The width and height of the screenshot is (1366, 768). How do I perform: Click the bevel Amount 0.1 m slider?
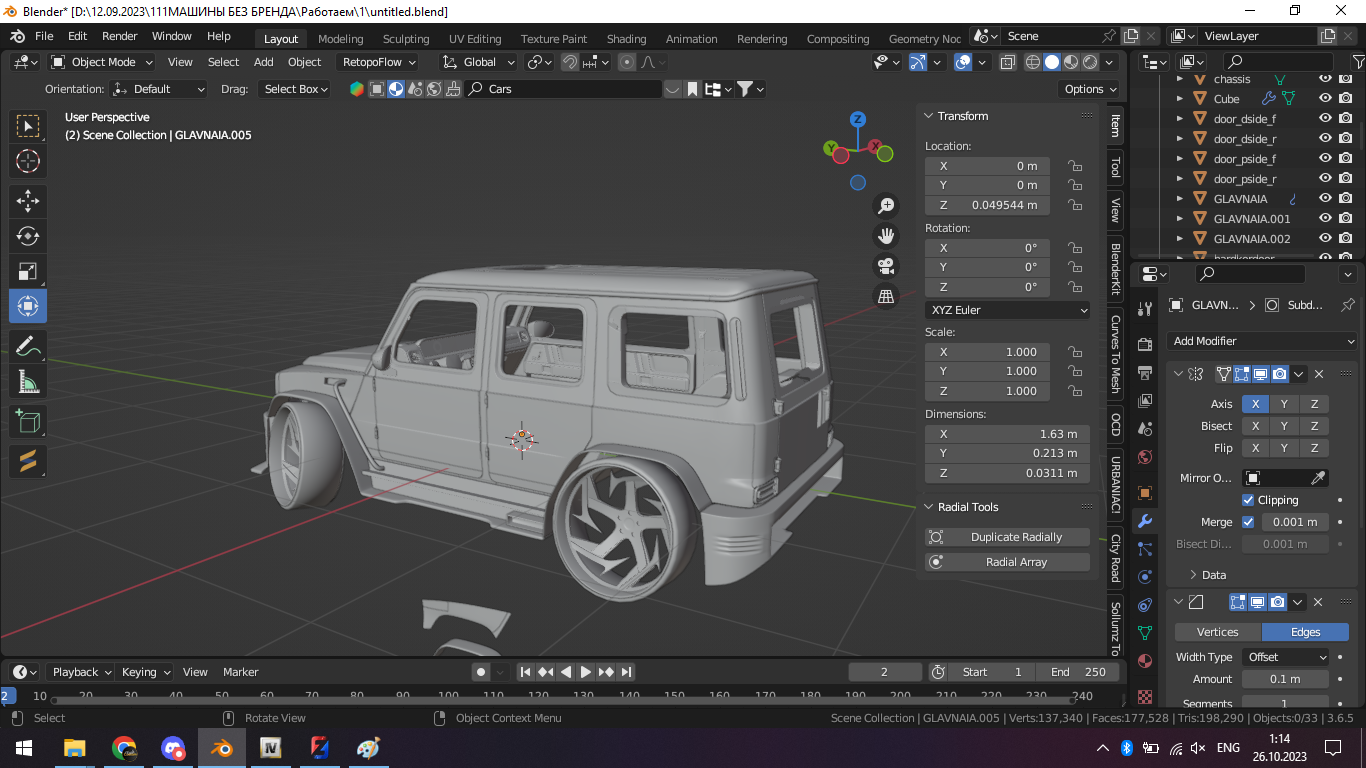1286,679
